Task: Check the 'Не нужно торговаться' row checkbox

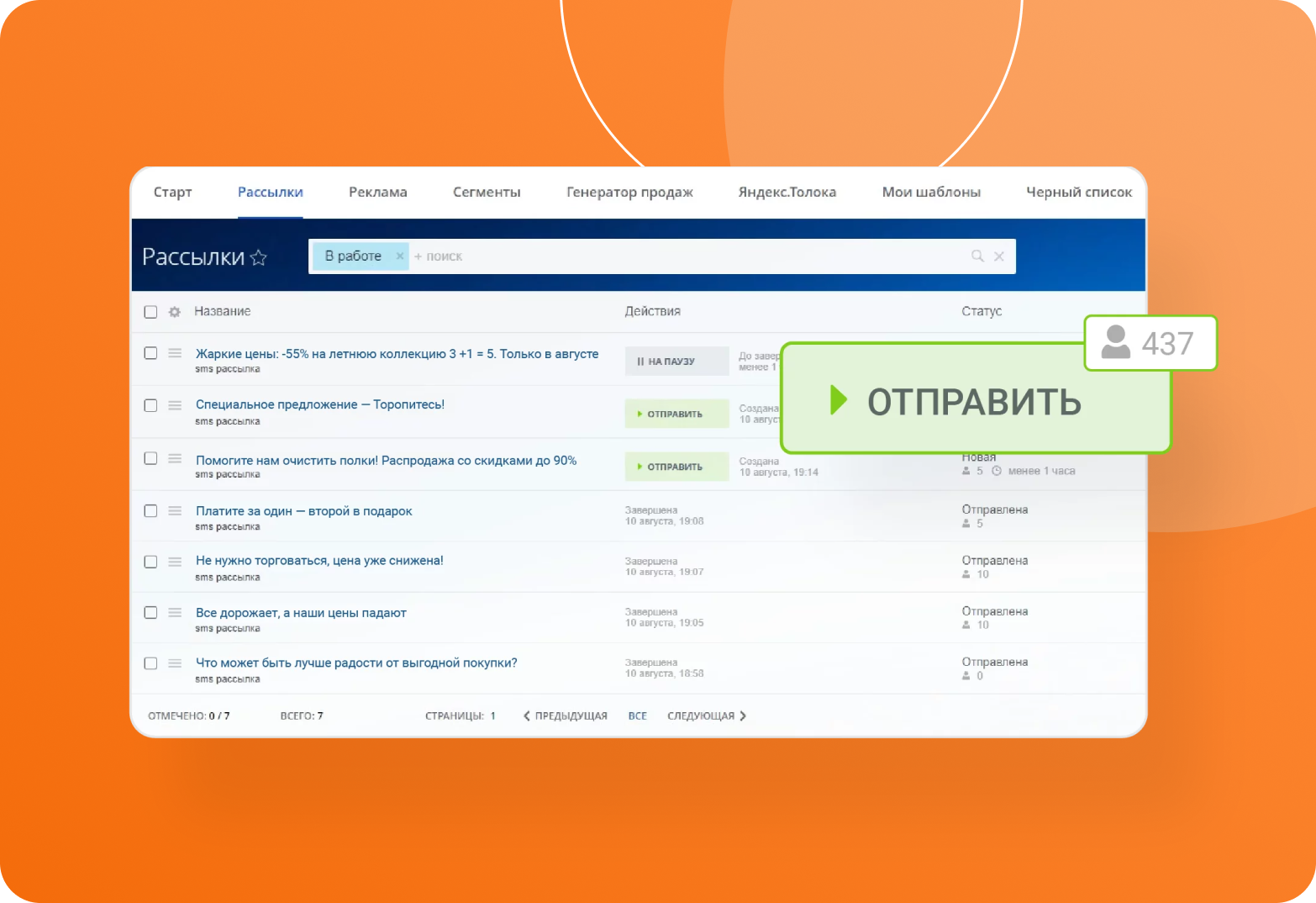Action: 150,562
